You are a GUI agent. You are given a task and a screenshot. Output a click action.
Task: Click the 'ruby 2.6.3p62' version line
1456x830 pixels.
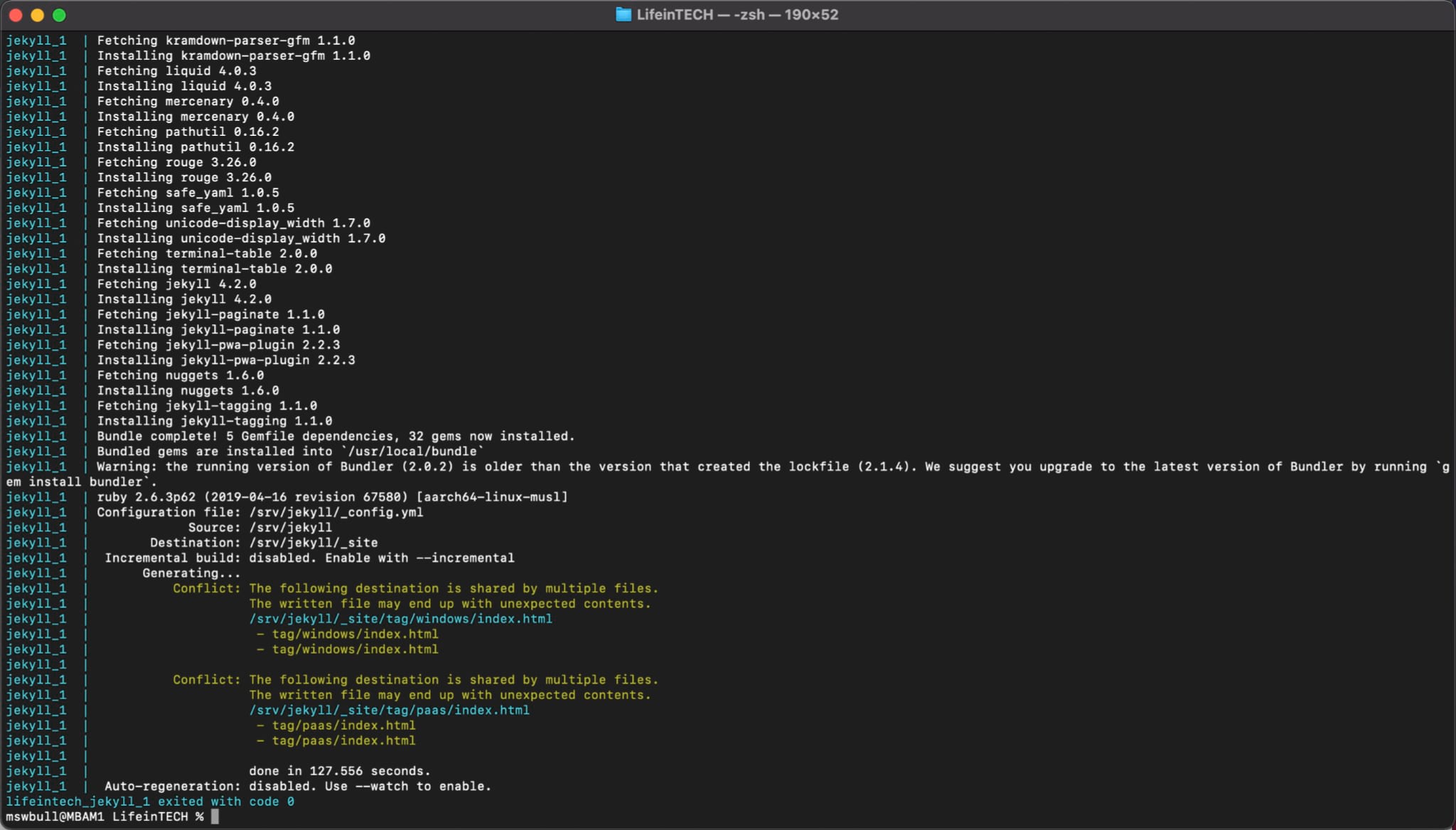tap(333, 497)
